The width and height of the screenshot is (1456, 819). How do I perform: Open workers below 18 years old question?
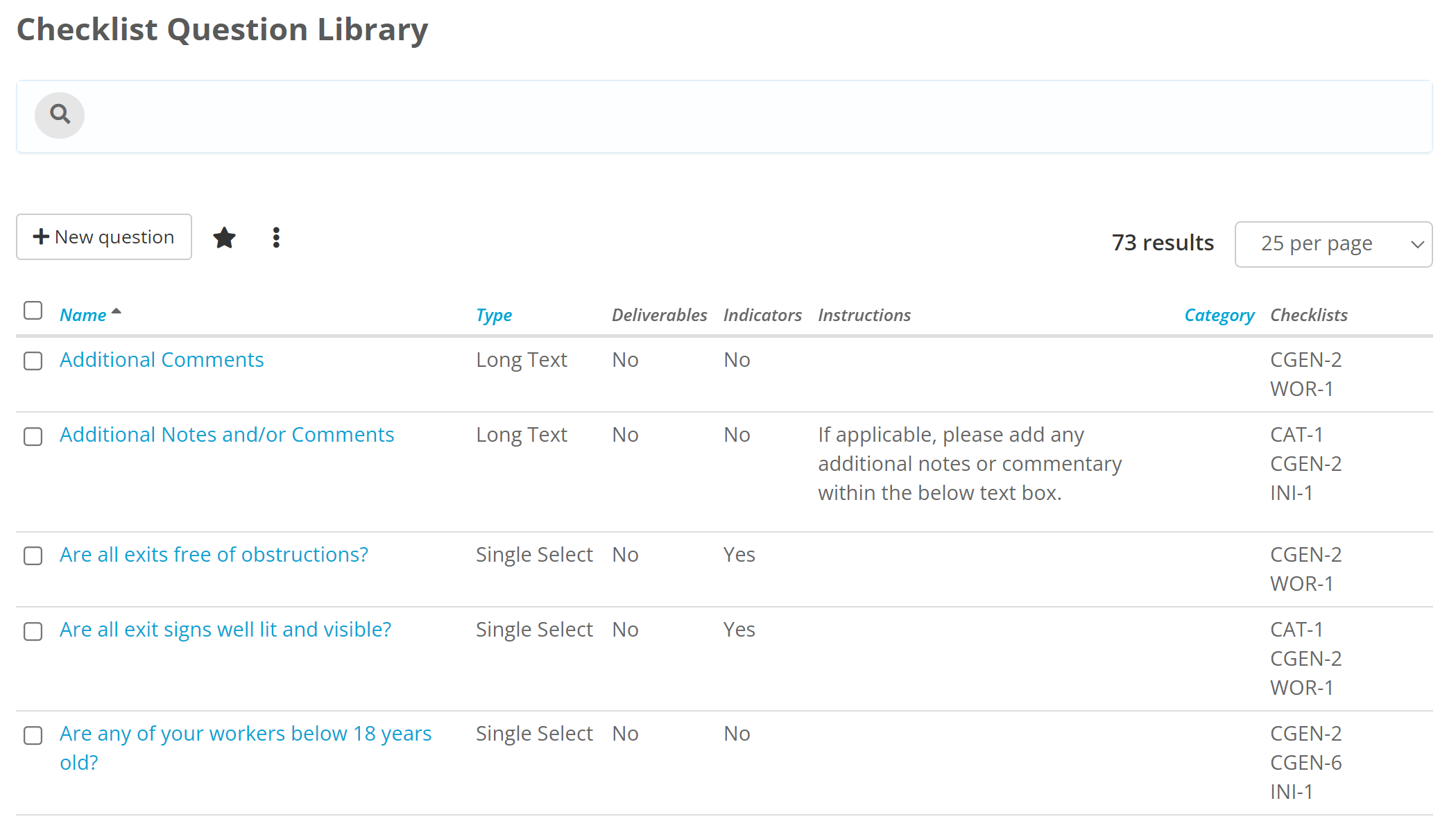(246, 733)
